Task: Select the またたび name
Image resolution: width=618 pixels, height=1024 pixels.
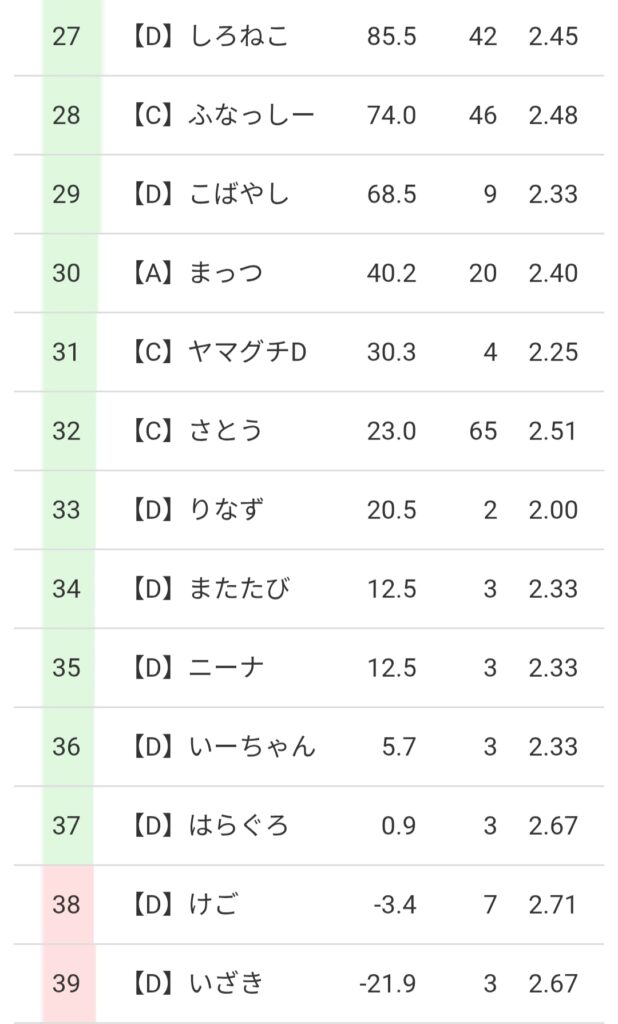Action: (238, 589)
